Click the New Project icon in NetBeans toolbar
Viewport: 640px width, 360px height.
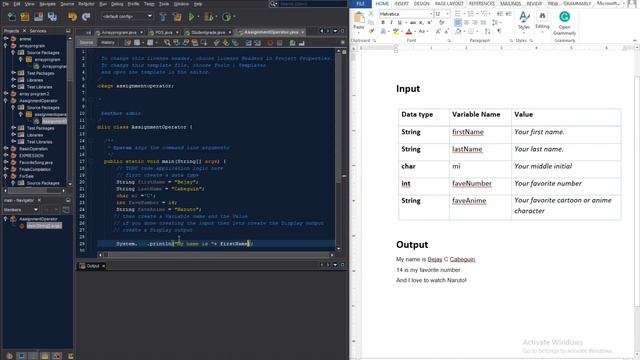[x=25, y=17]
